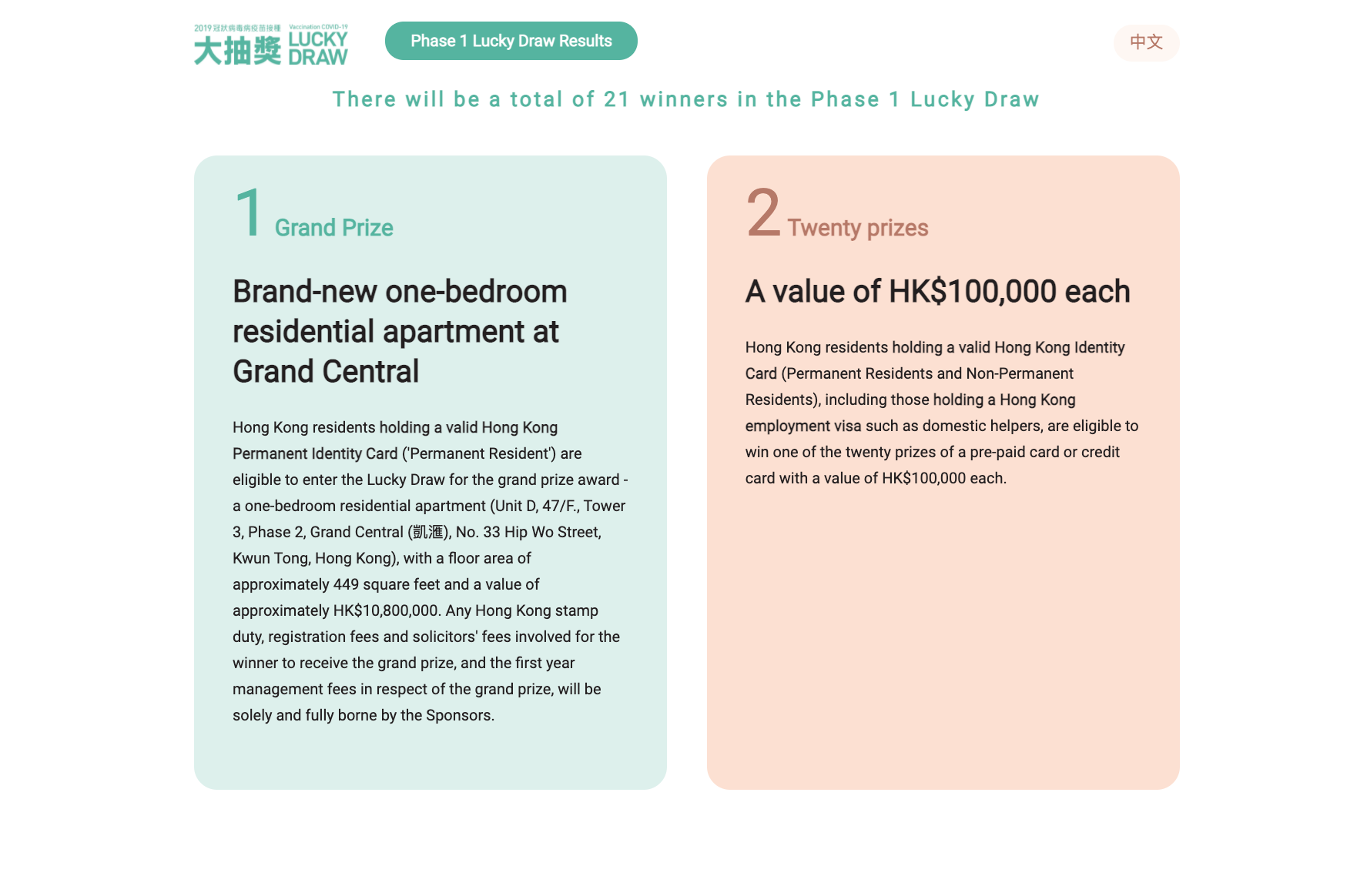Click the 21 winners headline text
This screenshot has height=896, width=1357.
pyautogui.click(x=686, y=99)
